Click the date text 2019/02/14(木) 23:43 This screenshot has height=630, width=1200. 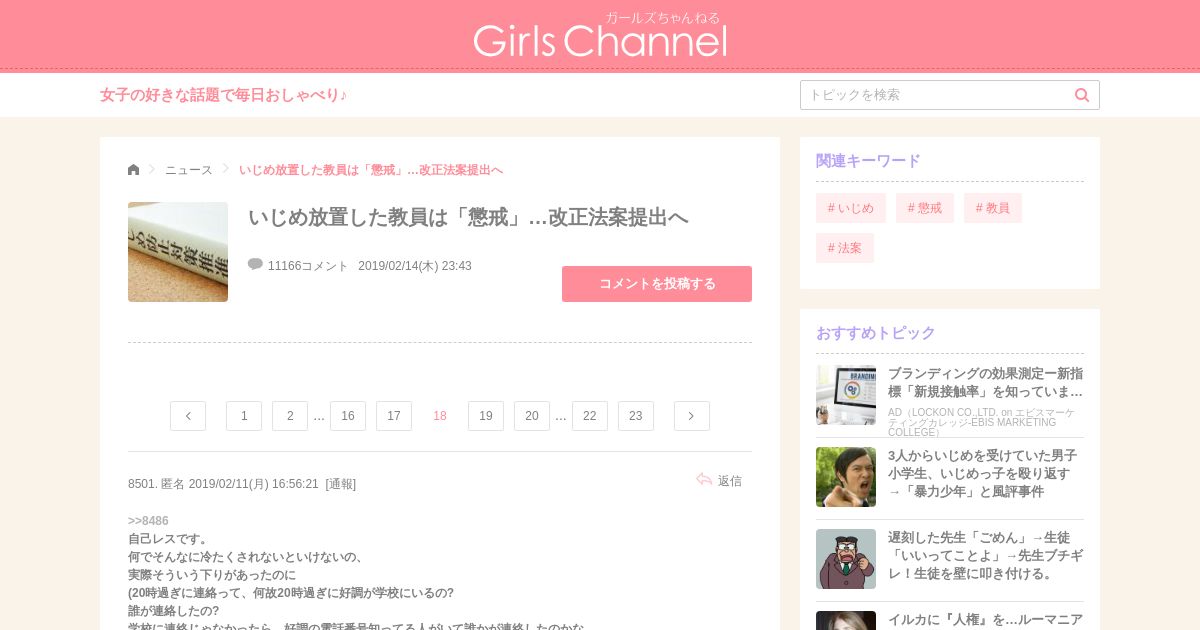click(x=415, y=266)
